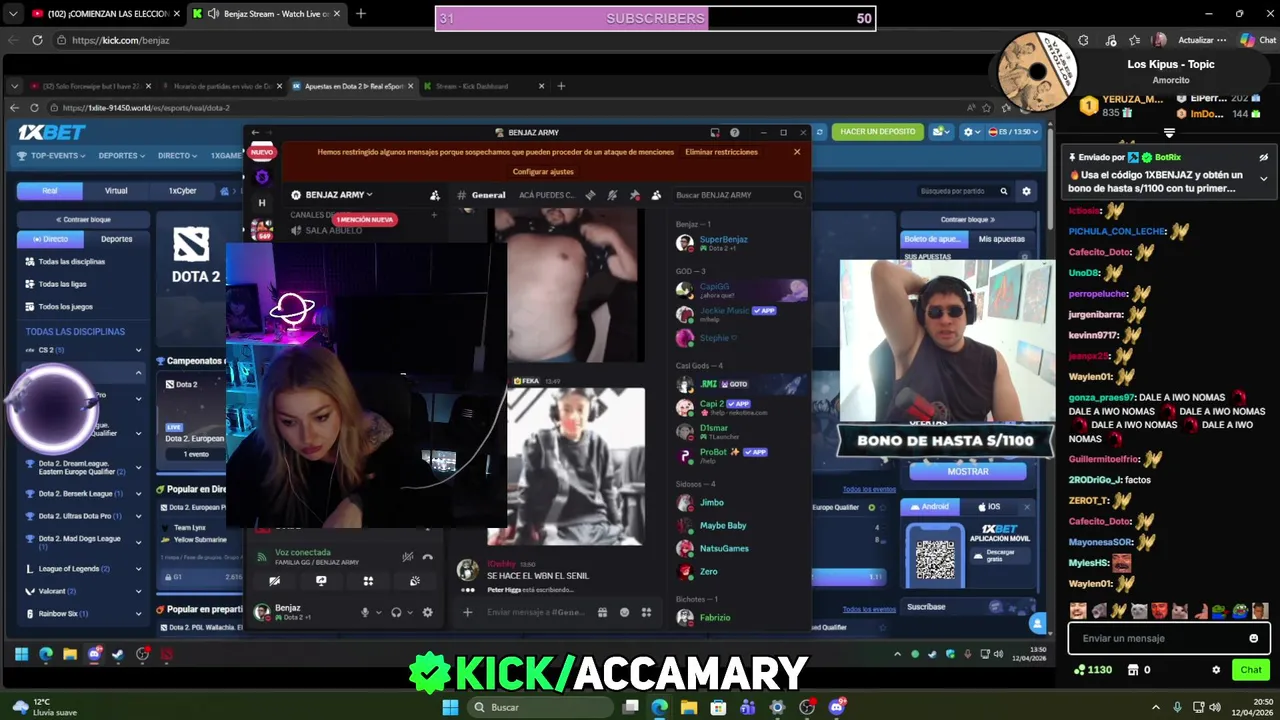Select the Real tab on 1xBet
1280x720 pixels.
click(50, 190)
